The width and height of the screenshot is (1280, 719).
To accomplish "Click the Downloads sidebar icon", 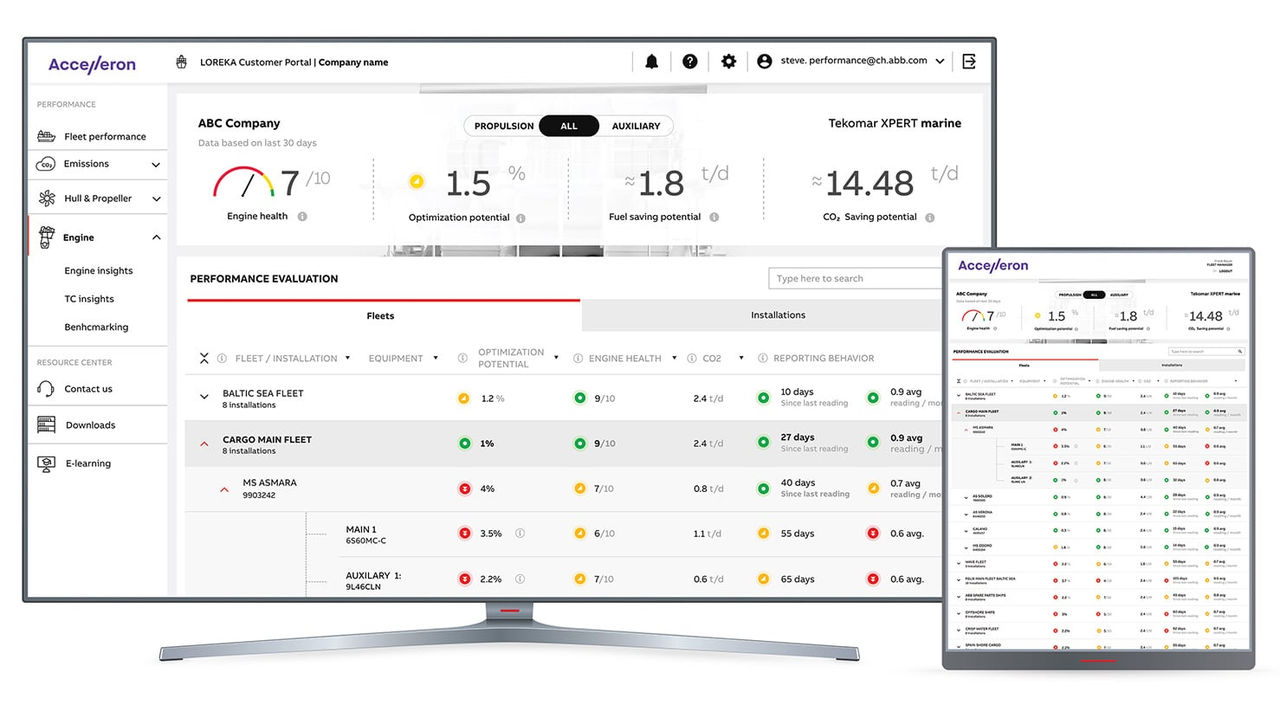I will (x=46, y=425).
